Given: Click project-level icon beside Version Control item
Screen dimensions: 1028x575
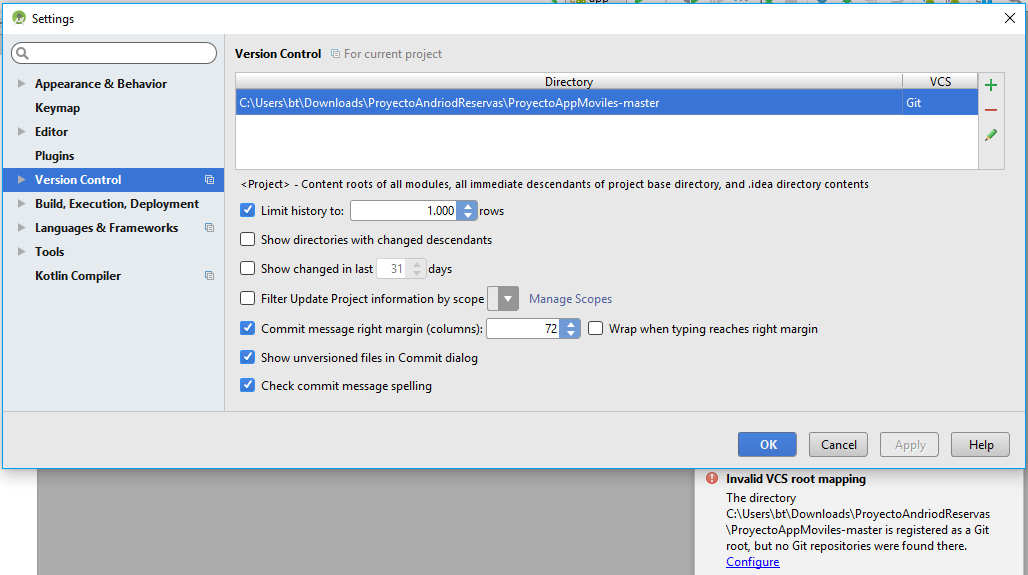Looking at the screenshot, I should [209, 180].
